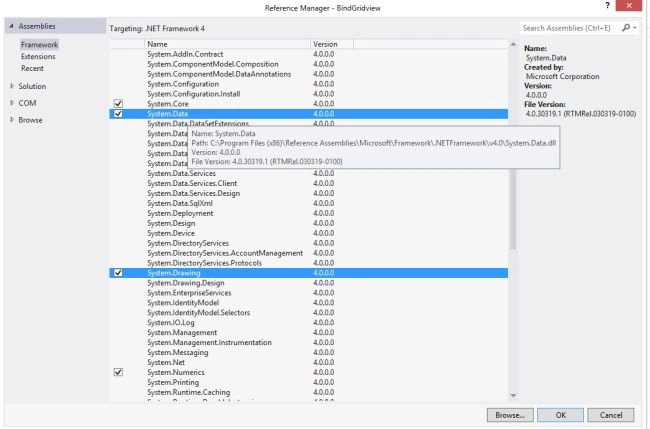This screenshot has width=650, height=429.
Task: Expand the COM section
Action: (x=12, y=103)
